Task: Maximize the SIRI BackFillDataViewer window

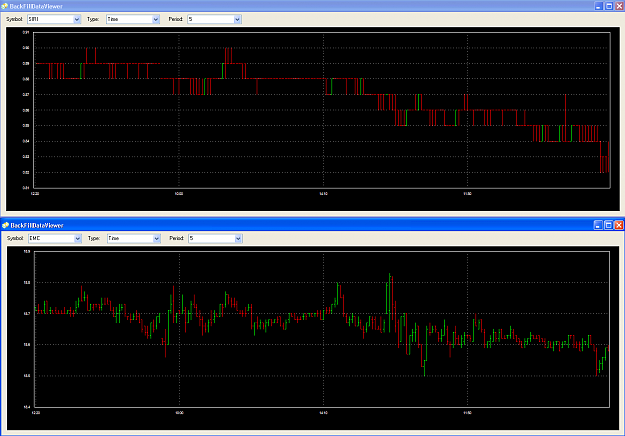Action: click(609, 6)
